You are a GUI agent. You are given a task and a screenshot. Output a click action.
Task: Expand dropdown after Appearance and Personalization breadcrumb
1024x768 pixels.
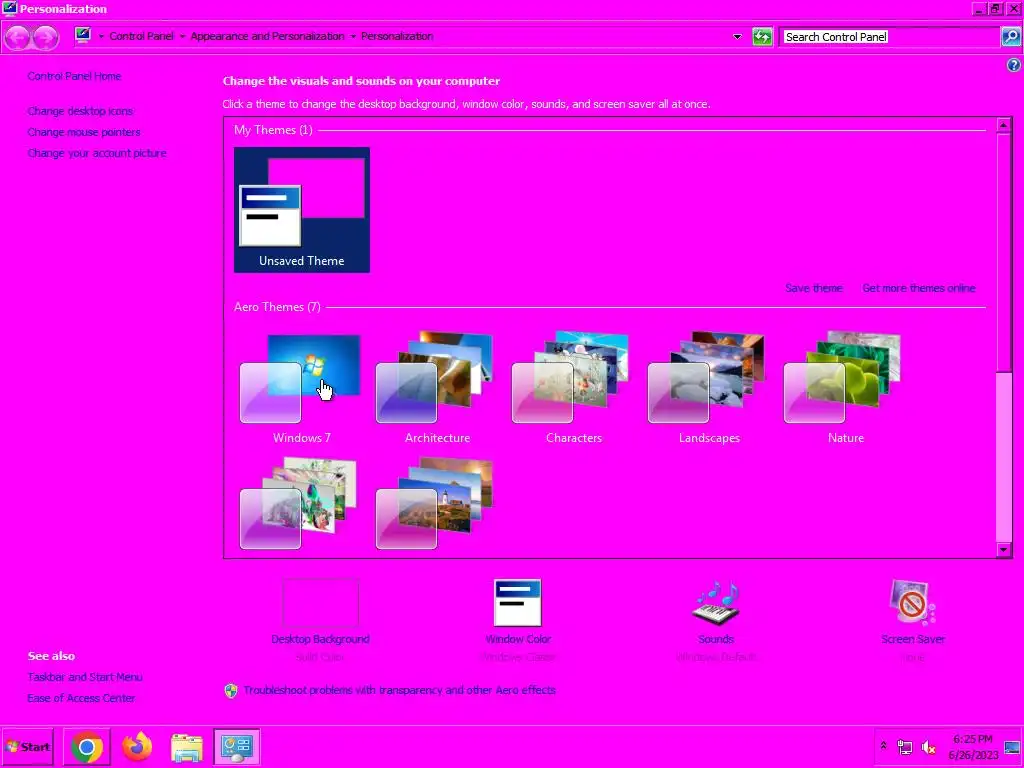[353, 37]
